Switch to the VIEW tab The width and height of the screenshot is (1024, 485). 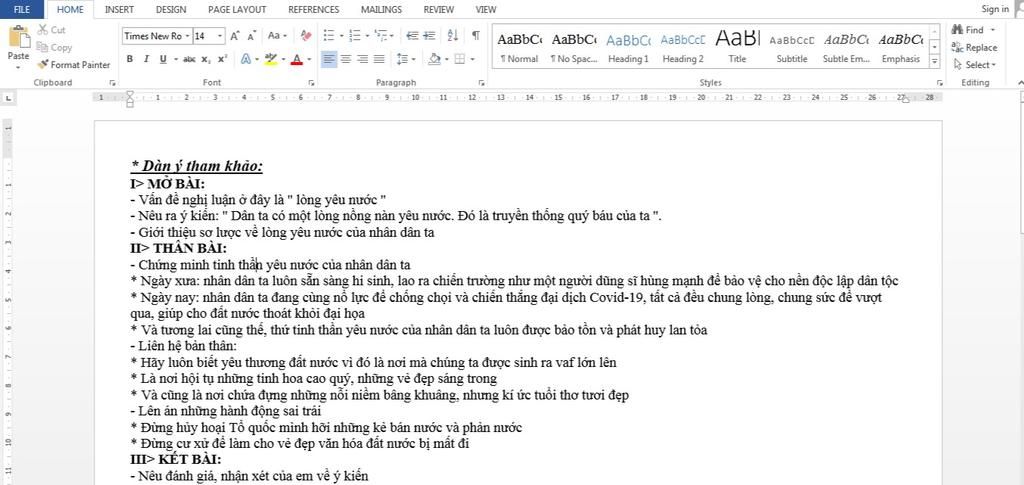pos(486,9)
